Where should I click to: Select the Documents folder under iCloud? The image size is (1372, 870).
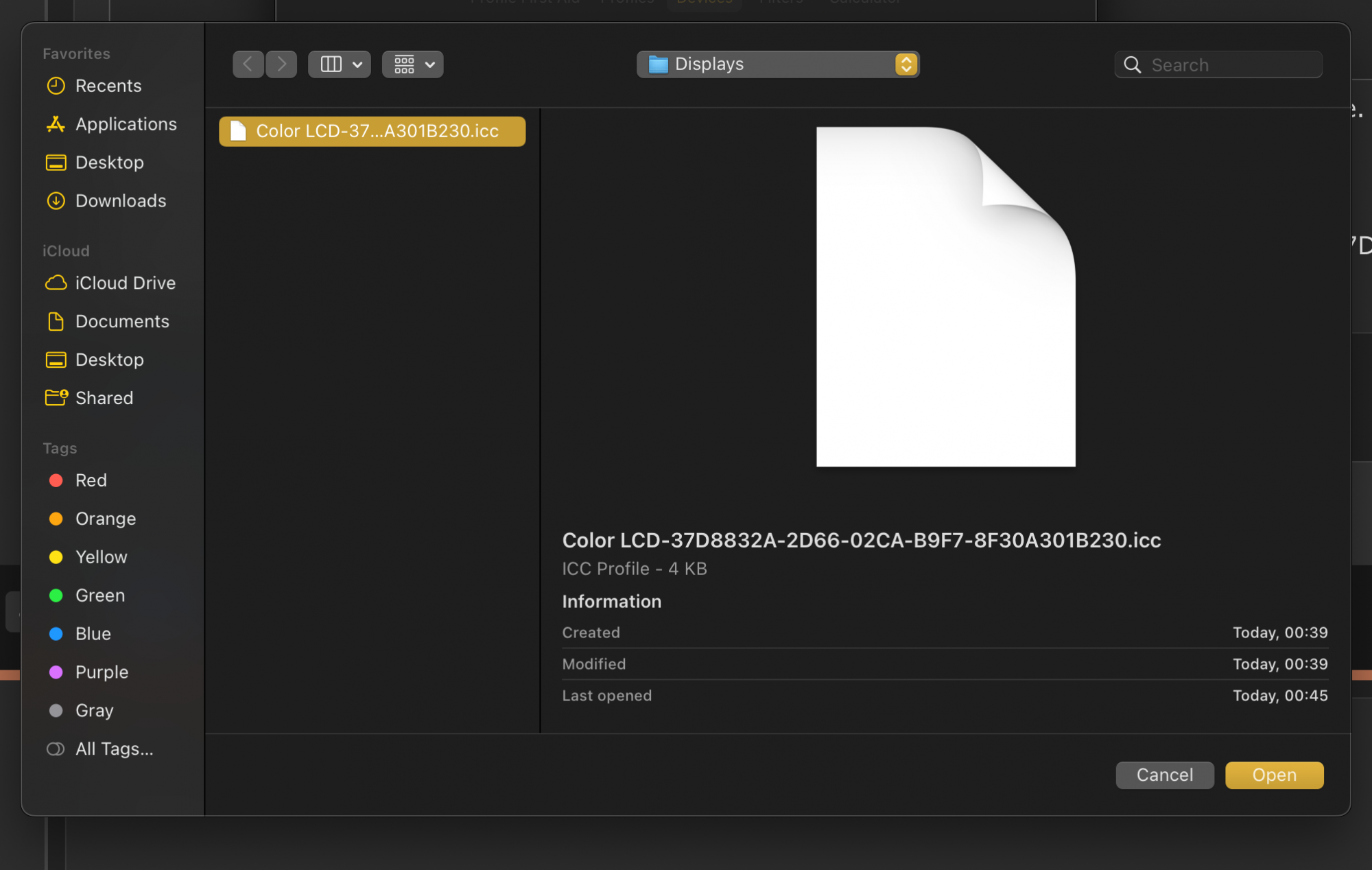(x=121, y=322)
